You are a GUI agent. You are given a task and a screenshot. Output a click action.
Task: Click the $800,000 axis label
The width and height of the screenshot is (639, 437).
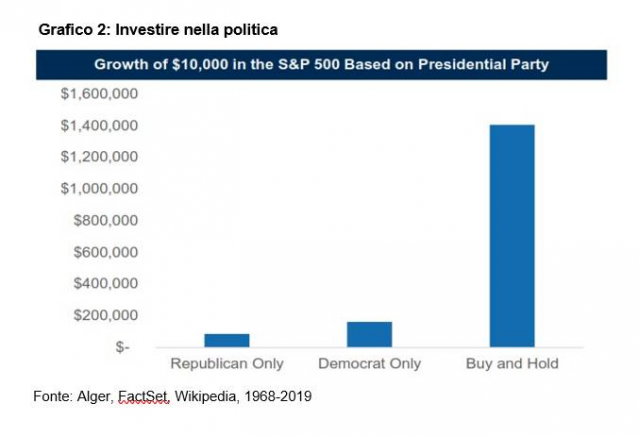pyautogui.click(x=106, y=220)
